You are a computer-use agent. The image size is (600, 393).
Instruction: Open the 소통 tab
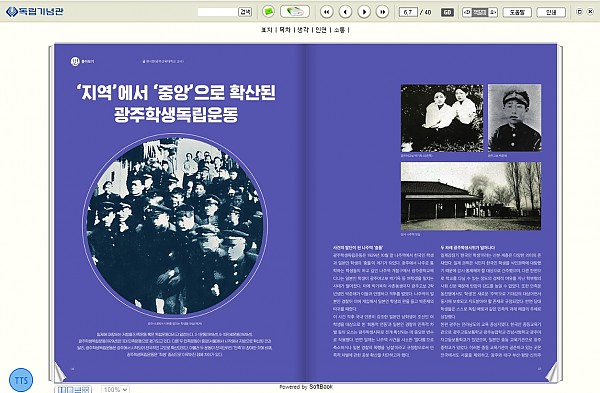pos(339,29)
